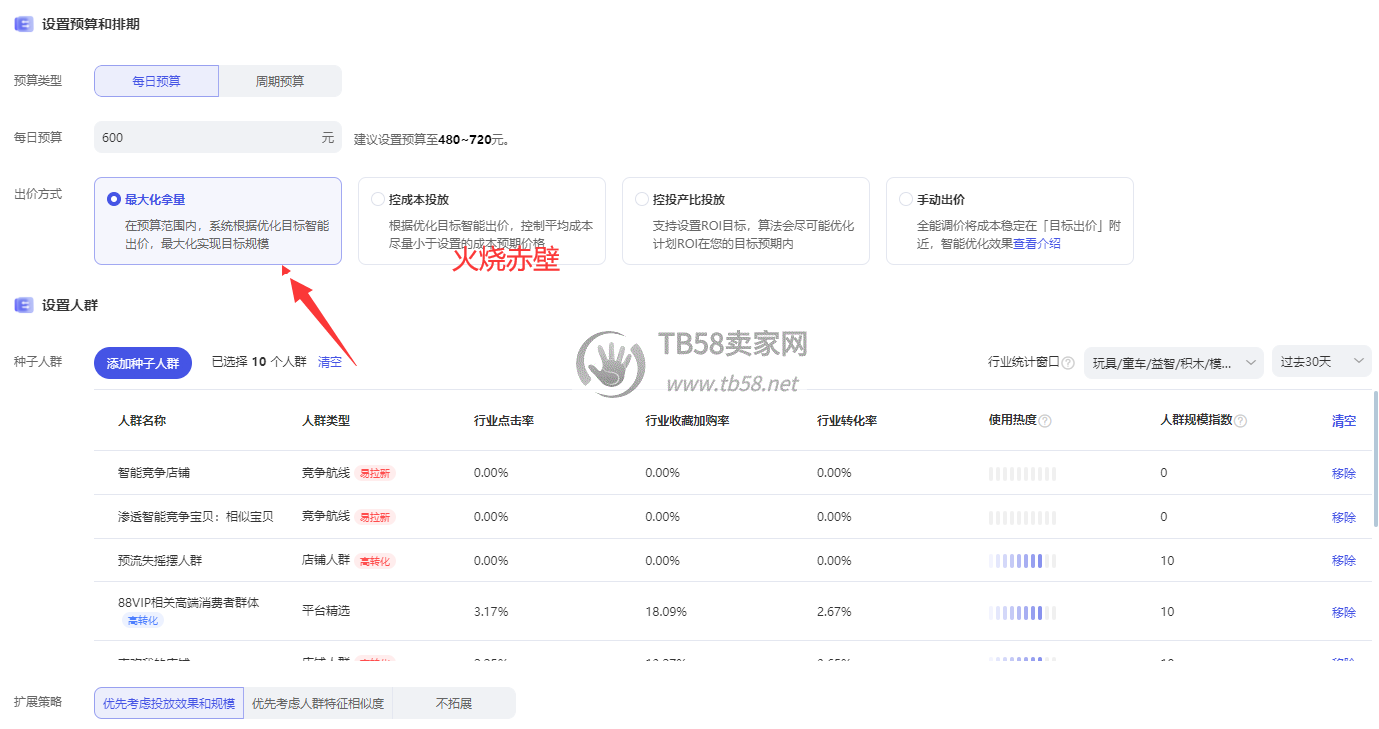Open help icon next to 使用热度 header

[x=1045, y=421]
